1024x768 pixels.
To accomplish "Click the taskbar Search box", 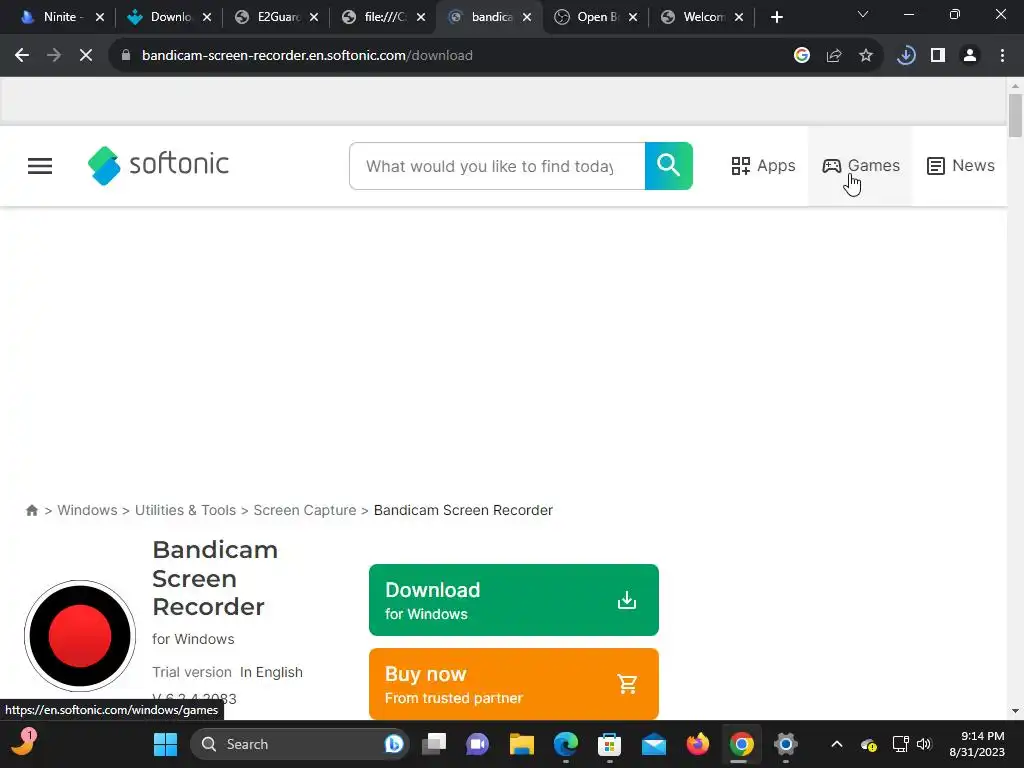I will (300, 744).
